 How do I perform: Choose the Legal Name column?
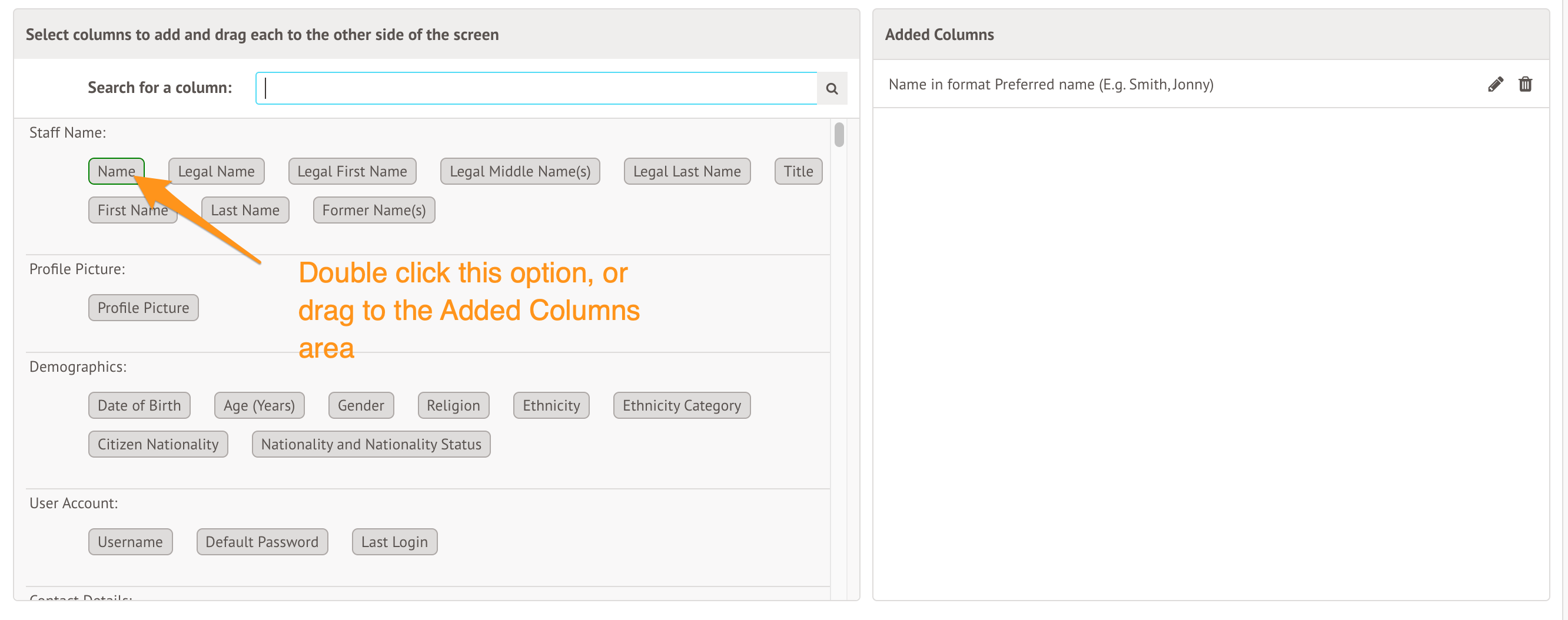click(216, 172)
